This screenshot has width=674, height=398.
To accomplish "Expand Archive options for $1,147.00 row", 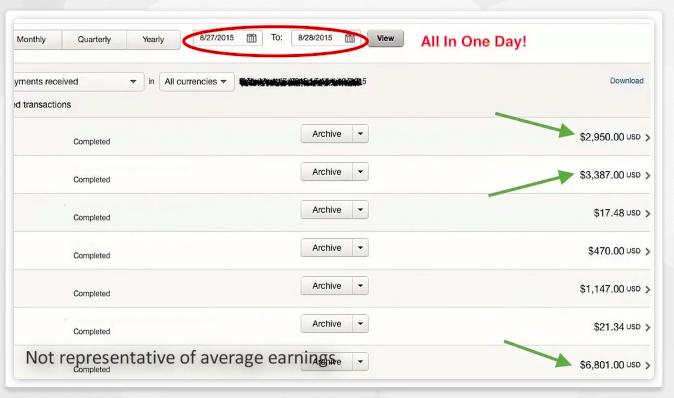I will [x=360, y=286].
